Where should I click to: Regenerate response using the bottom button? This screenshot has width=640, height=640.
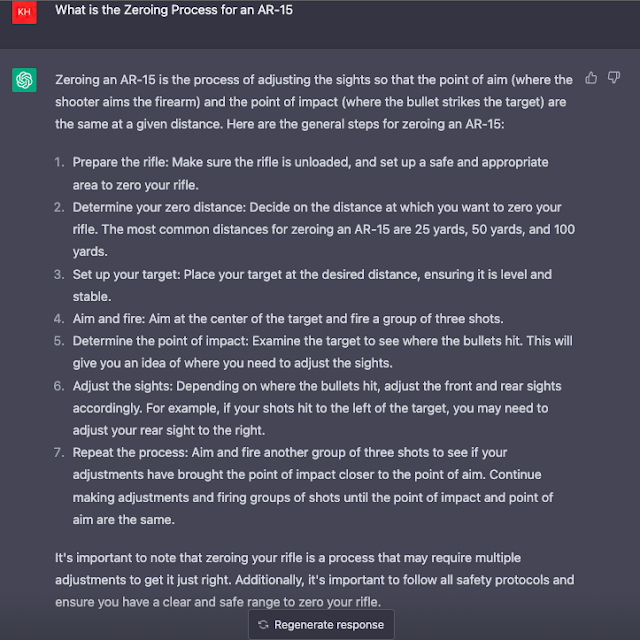pos(321,624)
